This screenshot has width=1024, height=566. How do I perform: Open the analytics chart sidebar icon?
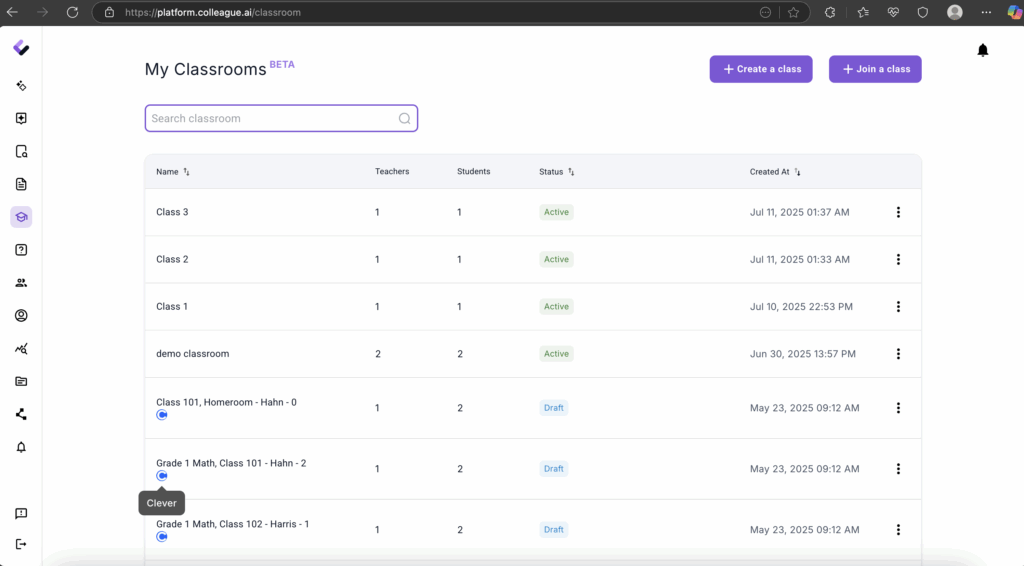click(x=21, y=349)
